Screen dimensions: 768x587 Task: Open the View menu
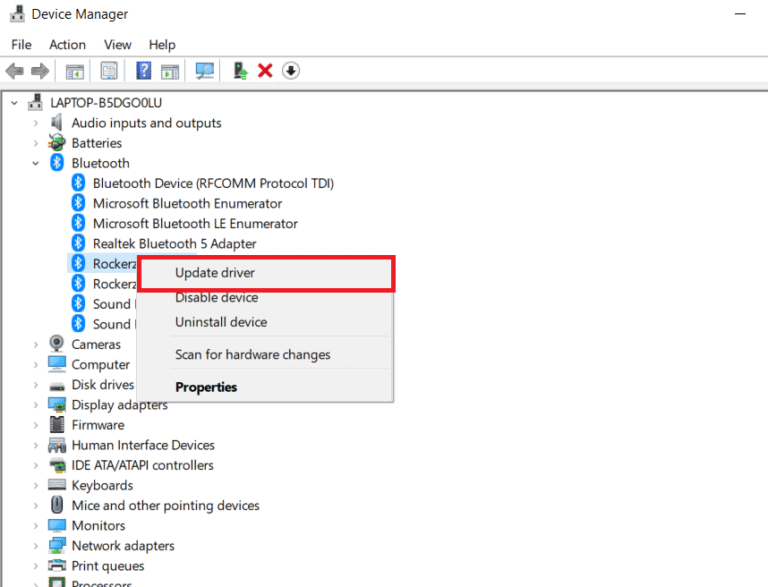click(118, 45)
